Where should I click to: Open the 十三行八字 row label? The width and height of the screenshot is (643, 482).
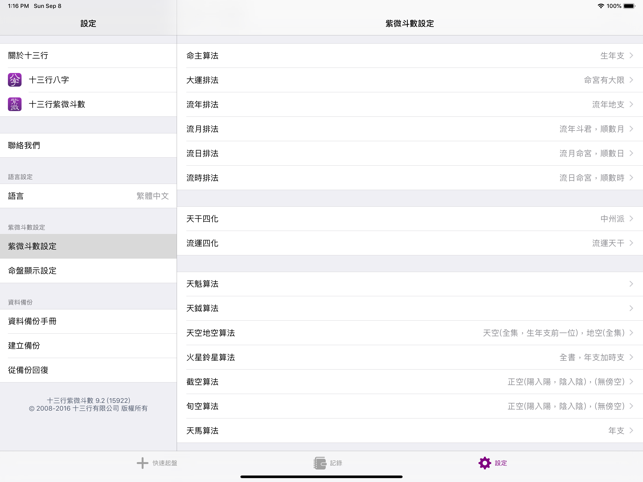click(49, 80)
